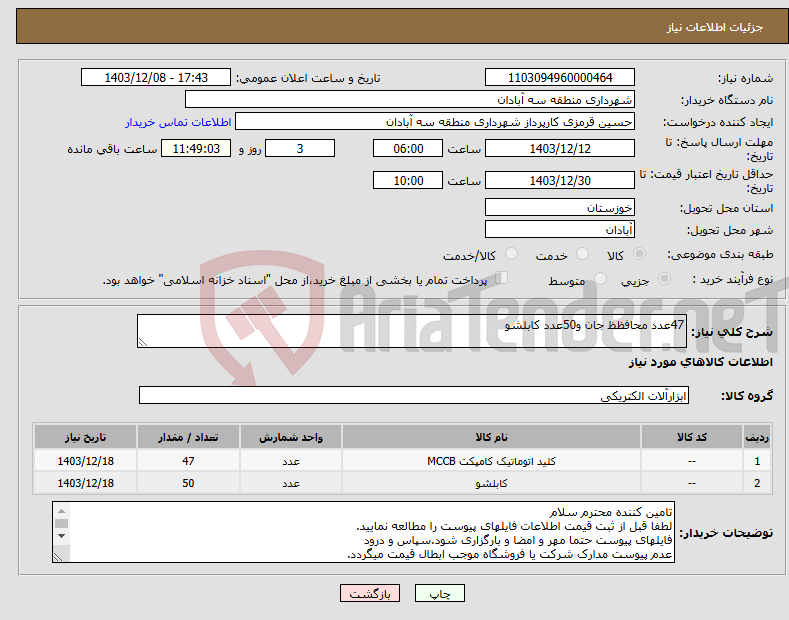Select the متوسط purchase type radio
The image size is (789, 620).
coord(600,278)
